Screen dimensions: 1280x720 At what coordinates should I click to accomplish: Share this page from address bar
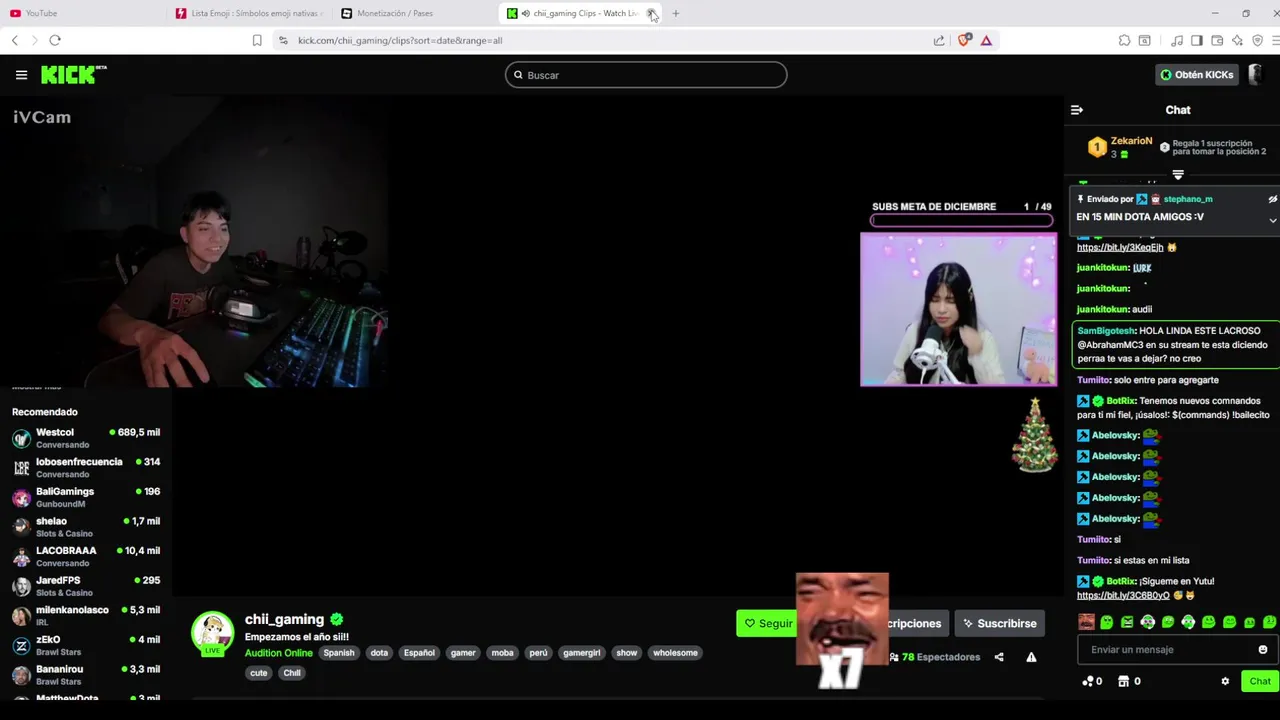939,41
